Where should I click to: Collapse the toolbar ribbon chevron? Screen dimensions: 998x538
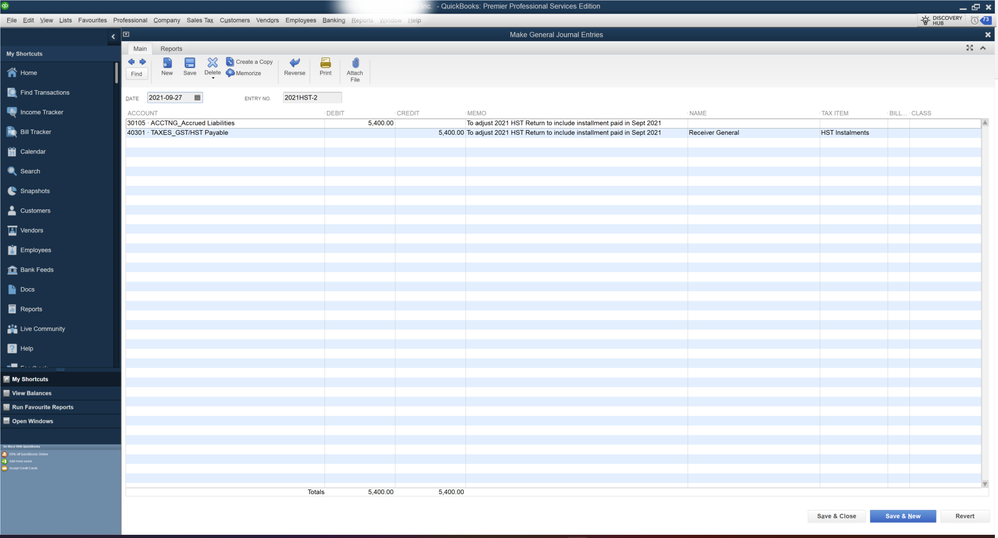(x=983, y=48)
